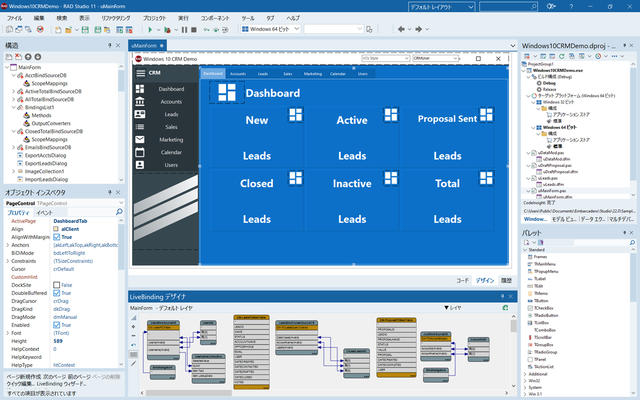640x400 pixels.
Task: Switch to the History view tab
Action: click(506, 280)
